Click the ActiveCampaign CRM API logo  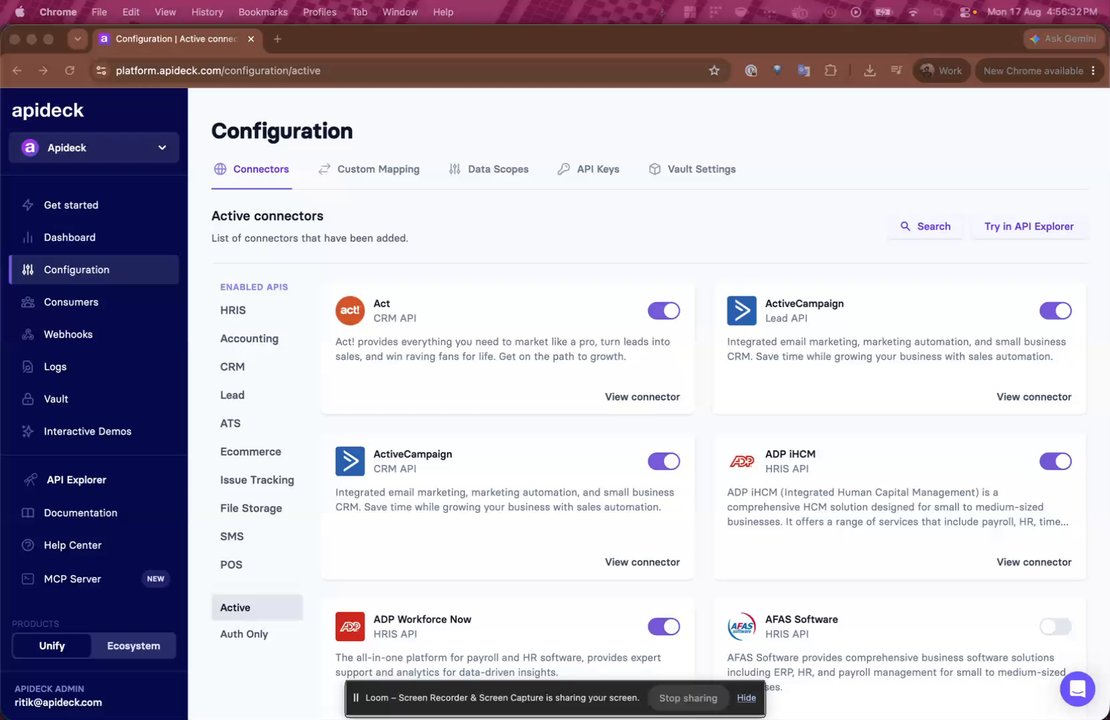coord(350,462)
